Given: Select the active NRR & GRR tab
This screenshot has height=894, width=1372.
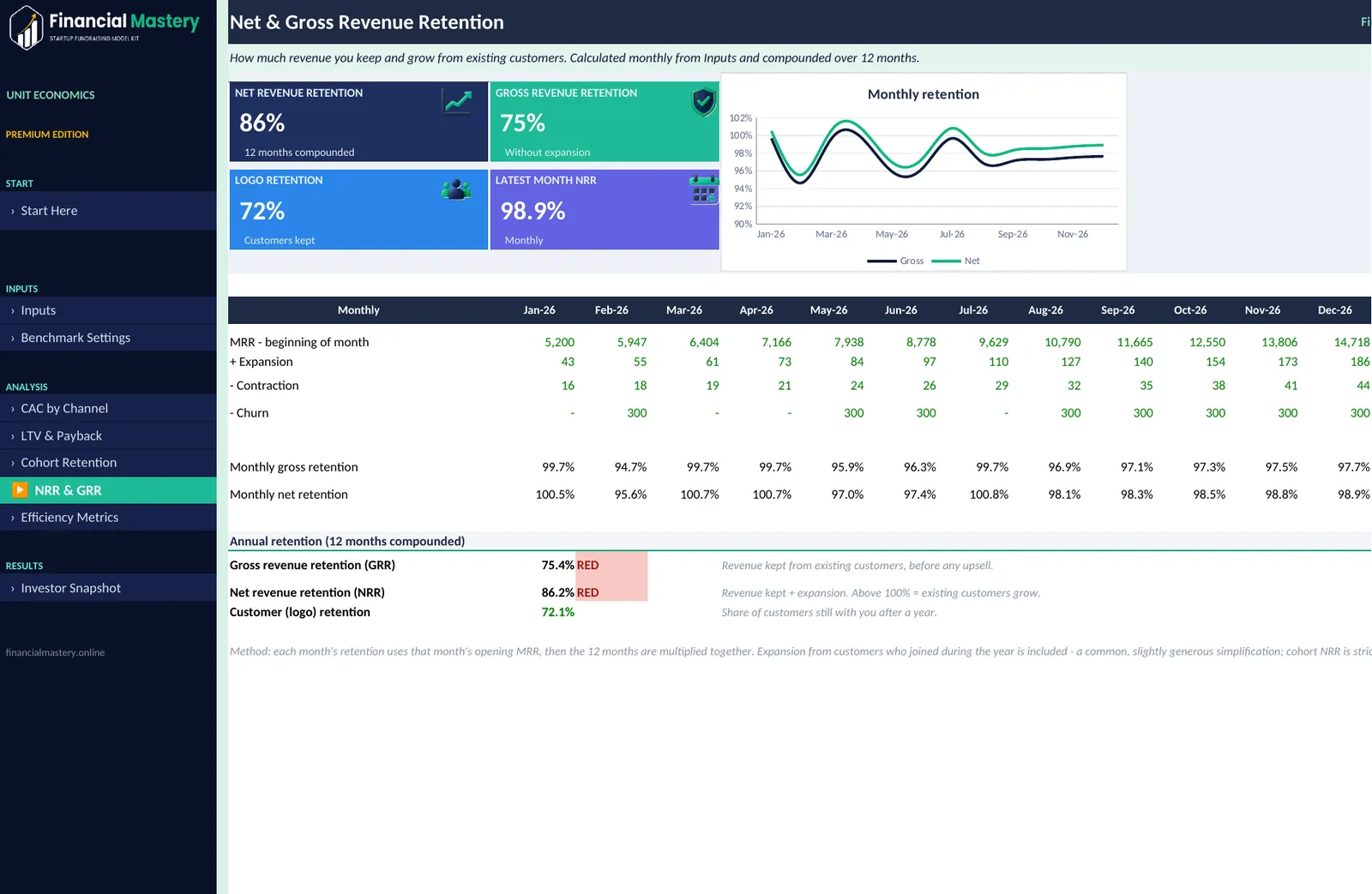Looking at the screenshot, I should click(x=108, y=490).
